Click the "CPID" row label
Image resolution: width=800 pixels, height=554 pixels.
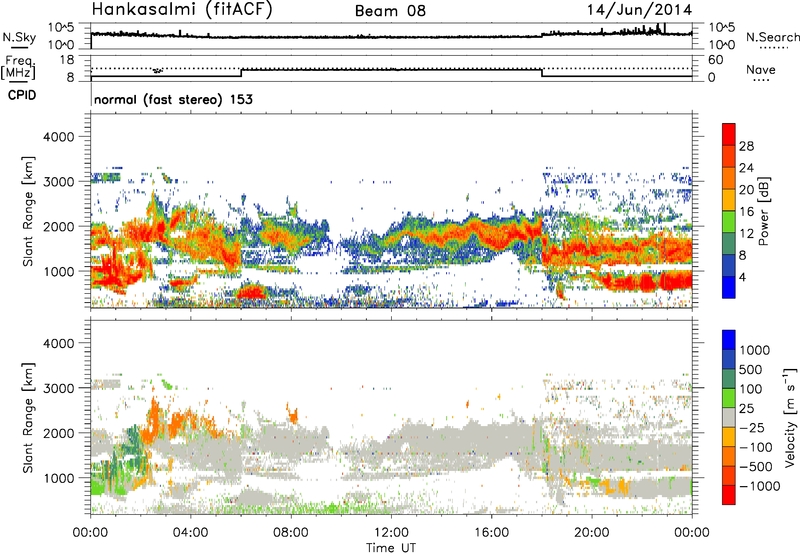22,95
